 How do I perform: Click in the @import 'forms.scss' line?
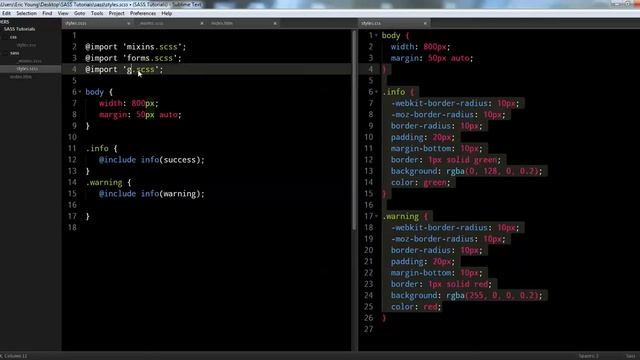[133, 58]
